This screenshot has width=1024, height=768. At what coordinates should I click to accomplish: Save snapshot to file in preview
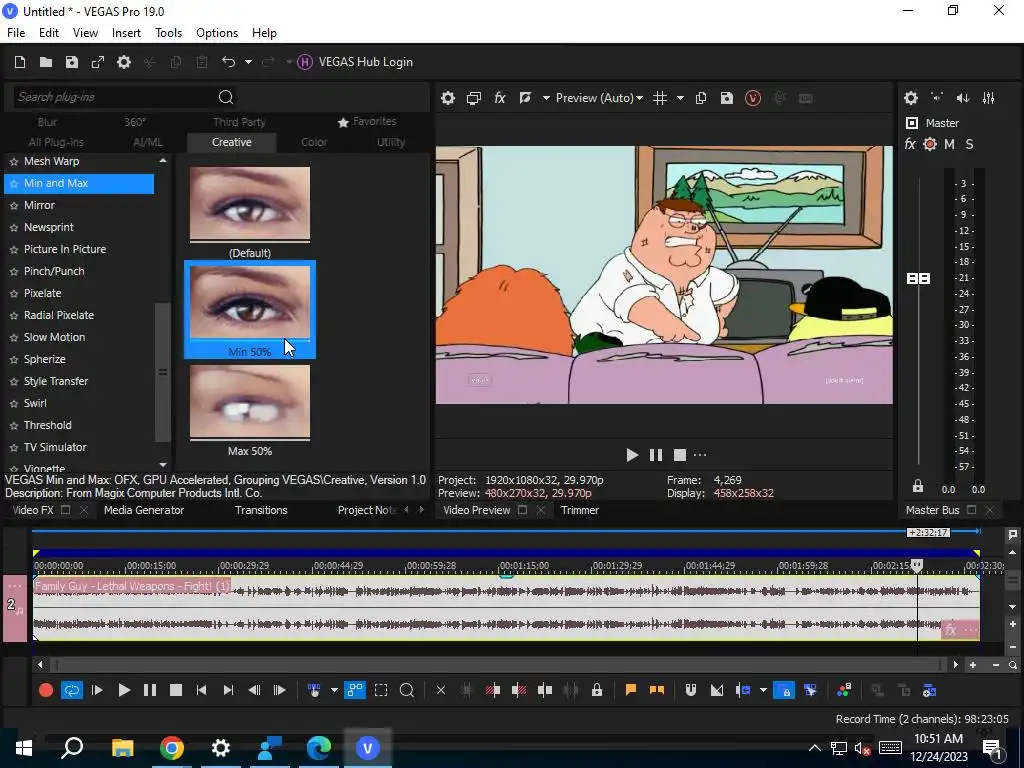coord(727,98)
